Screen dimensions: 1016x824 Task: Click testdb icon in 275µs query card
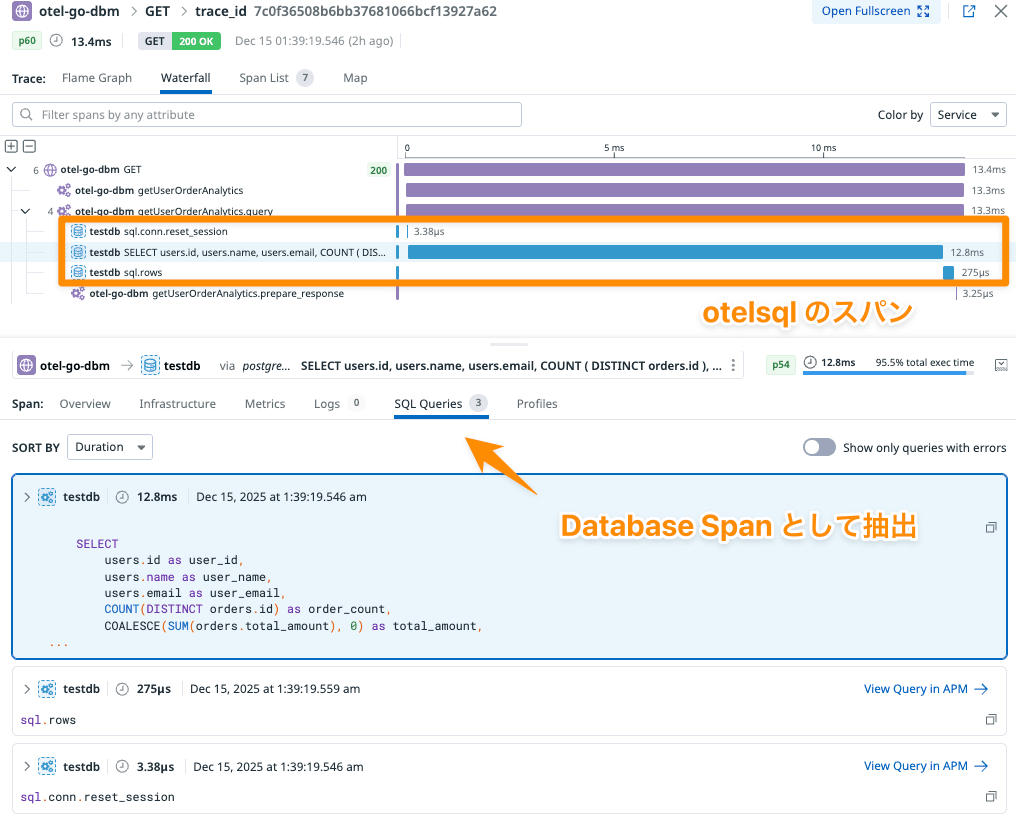(x=47, y=689)
